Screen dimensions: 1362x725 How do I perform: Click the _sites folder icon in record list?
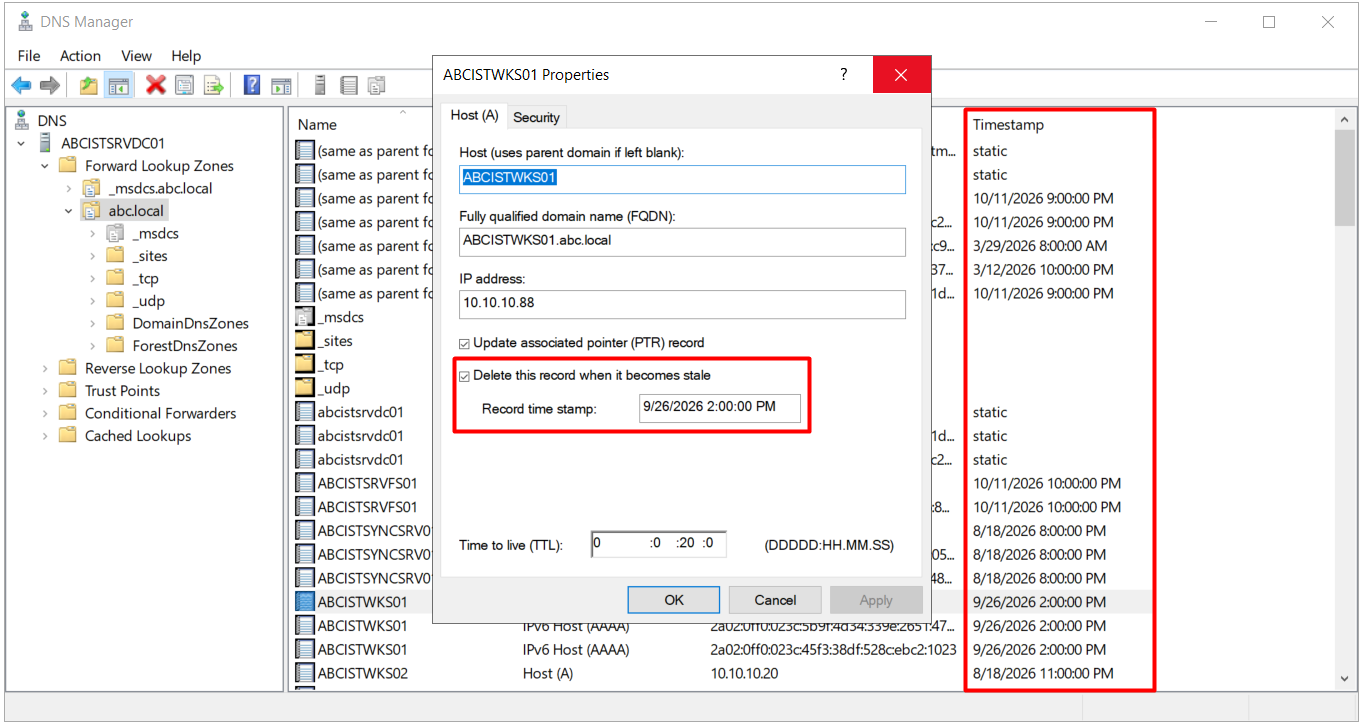pyautogui.click(x=305, y=341)
